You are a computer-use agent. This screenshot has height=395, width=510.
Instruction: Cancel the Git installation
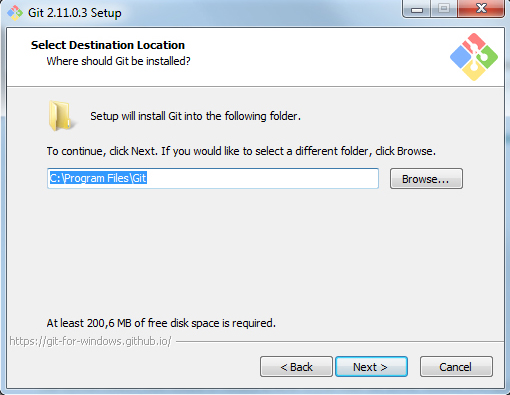coord(456,367)
